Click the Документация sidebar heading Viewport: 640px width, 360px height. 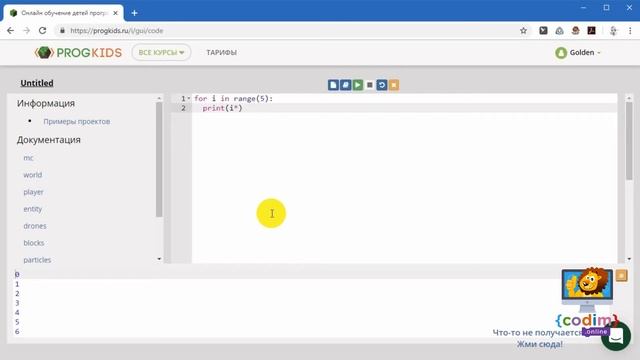[49, 140]
